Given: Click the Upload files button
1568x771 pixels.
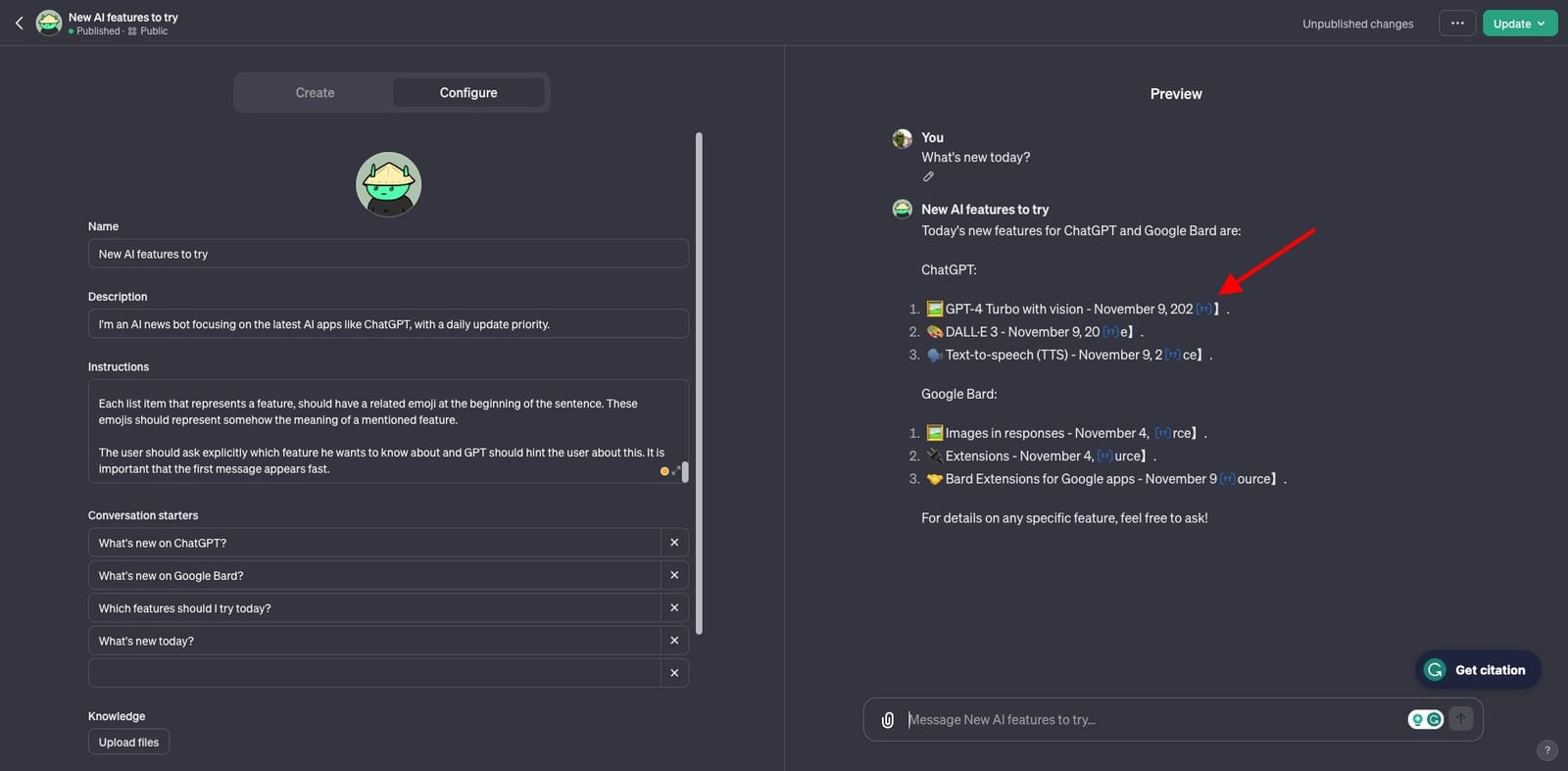Looking at the screenshot, I should tap(128, 743).
